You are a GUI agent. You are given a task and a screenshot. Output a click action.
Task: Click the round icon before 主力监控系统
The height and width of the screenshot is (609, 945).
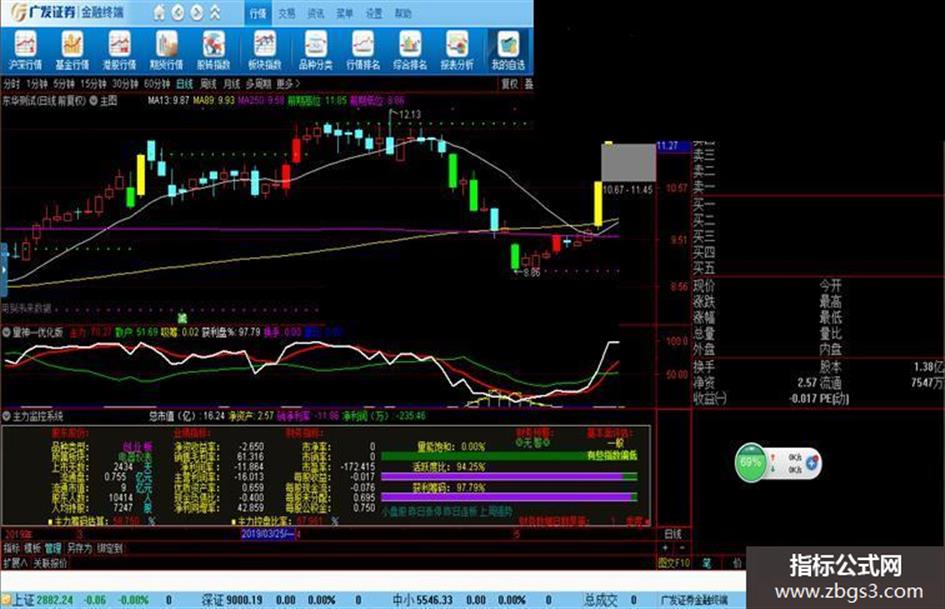coord(7,416)
